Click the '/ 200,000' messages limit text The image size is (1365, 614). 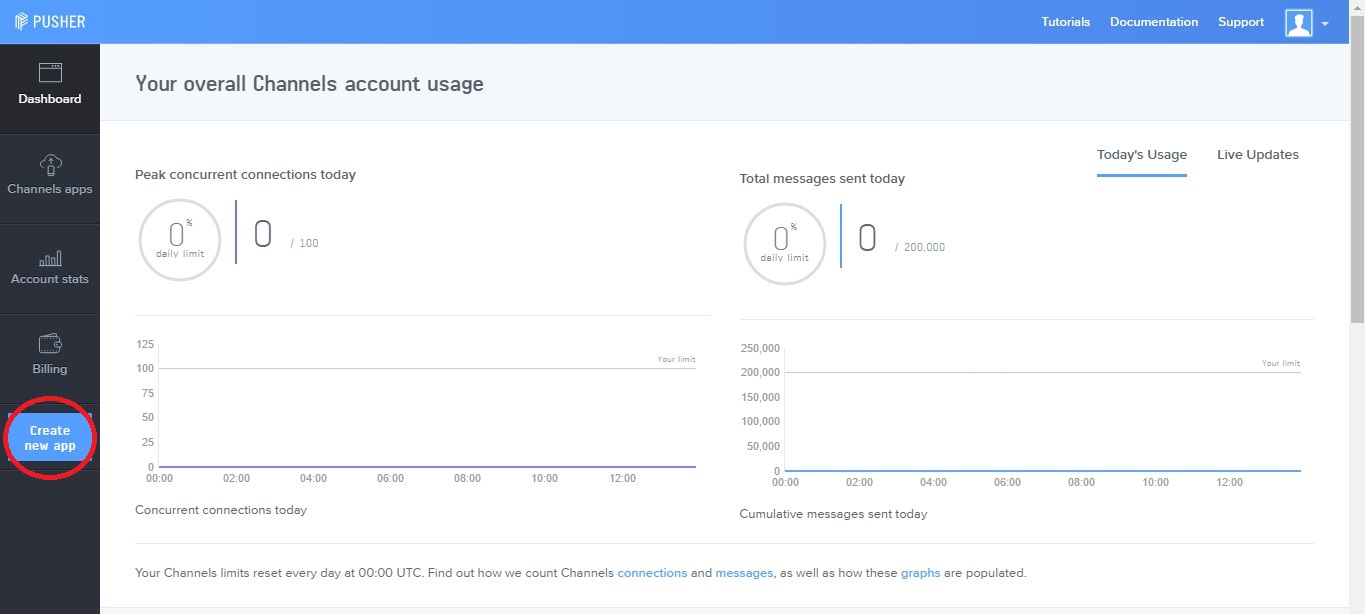[x=920, y=247]
